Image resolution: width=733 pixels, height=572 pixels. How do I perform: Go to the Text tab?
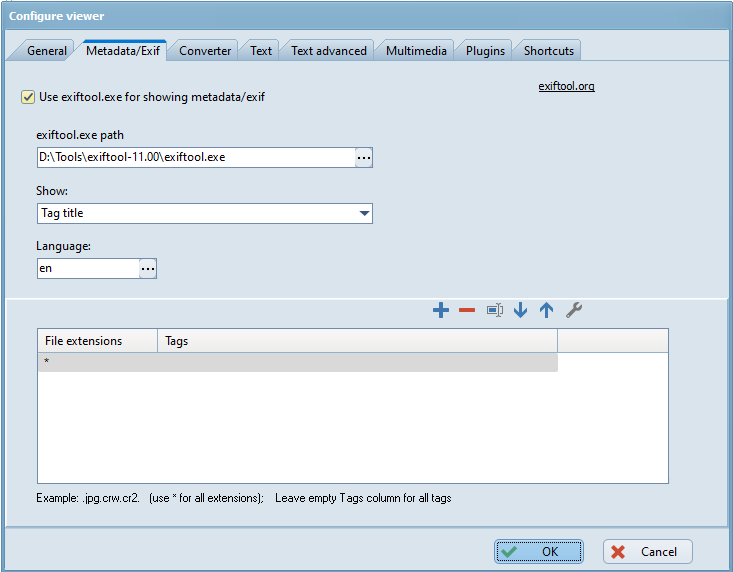pos(260,51)
